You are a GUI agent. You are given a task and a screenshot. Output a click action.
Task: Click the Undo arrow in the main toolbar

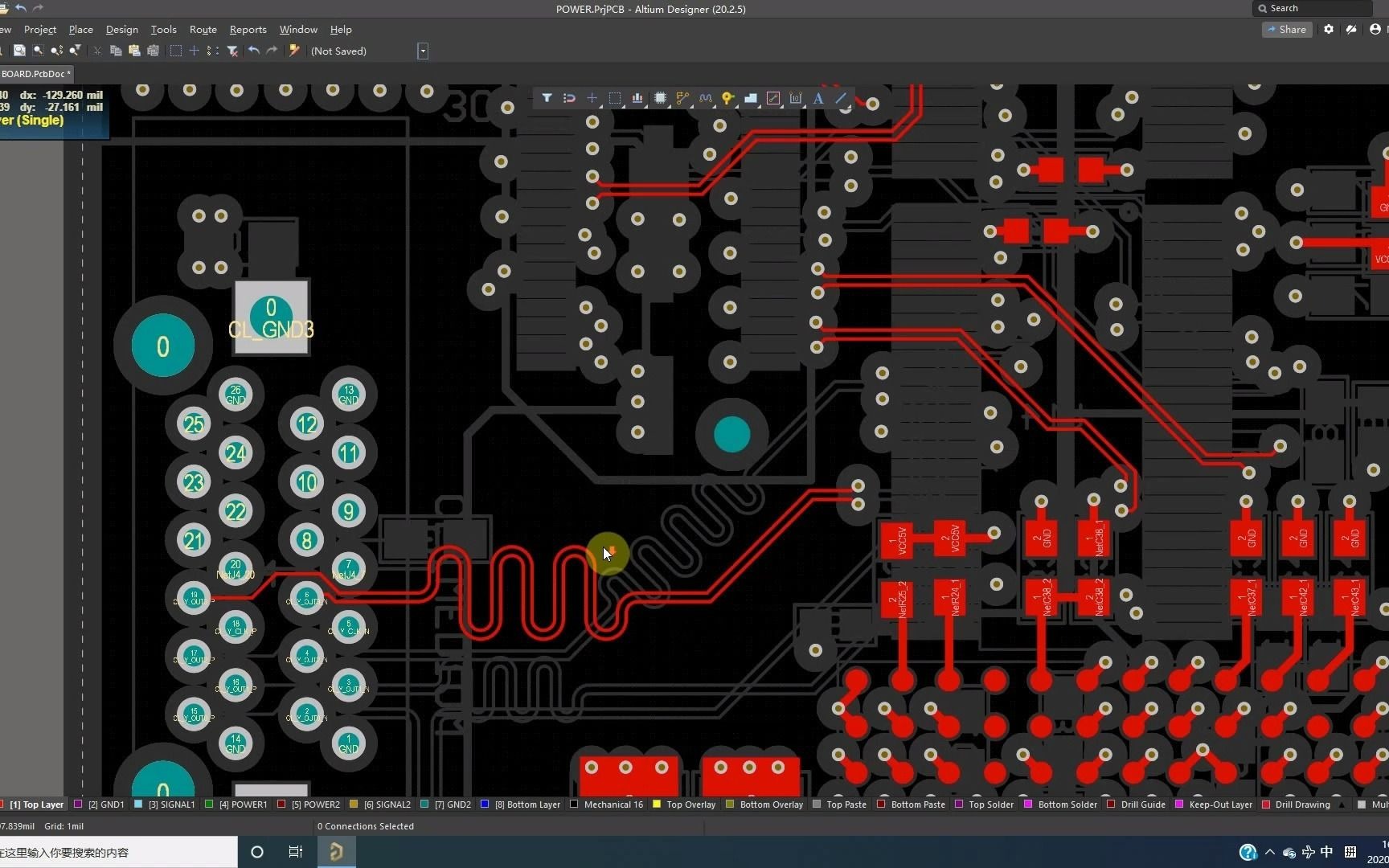[x=253, y=51]
